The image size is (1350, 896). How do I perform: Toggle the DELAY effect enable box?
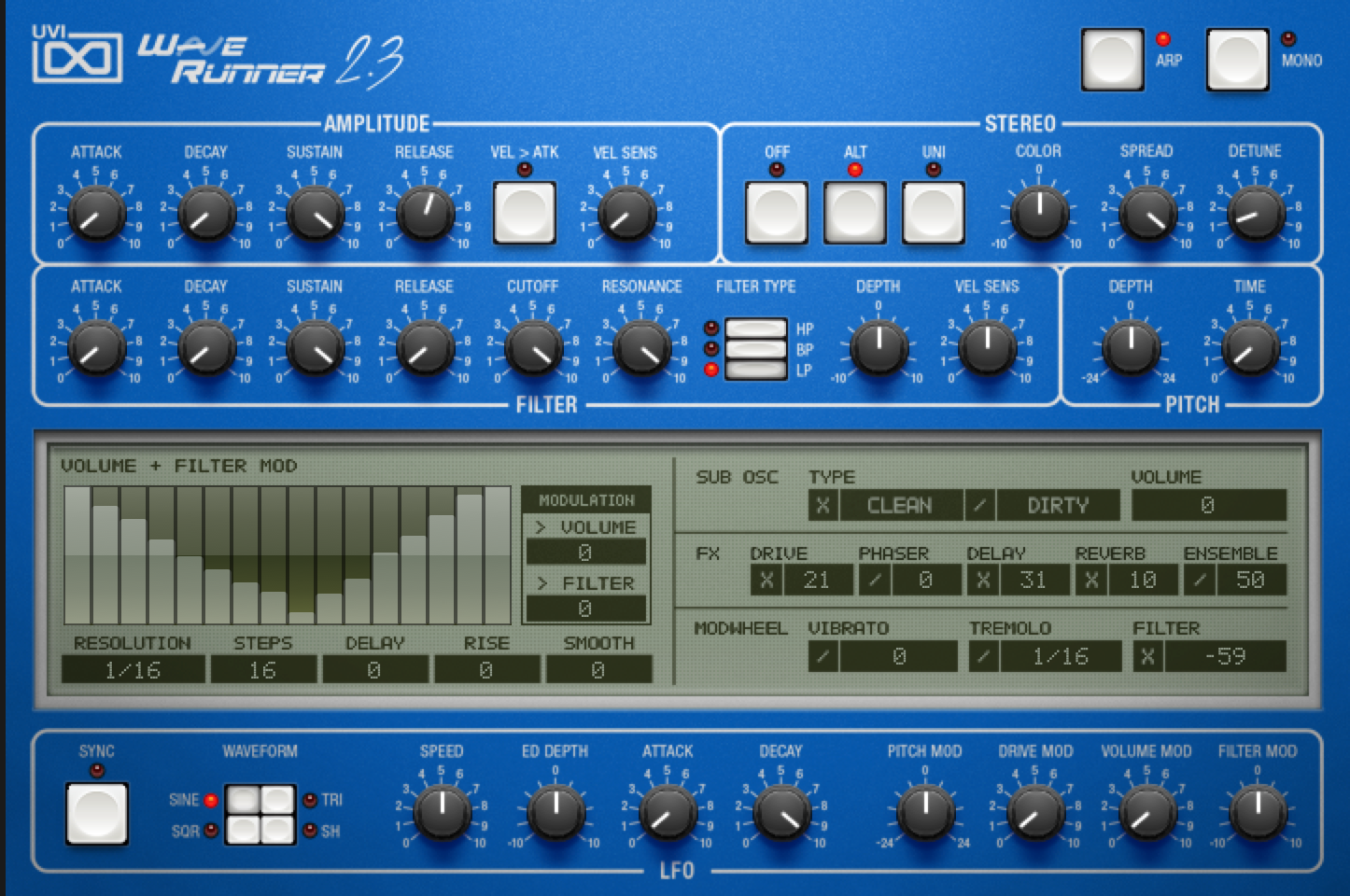pyautogui.click(x=983, y=580)
